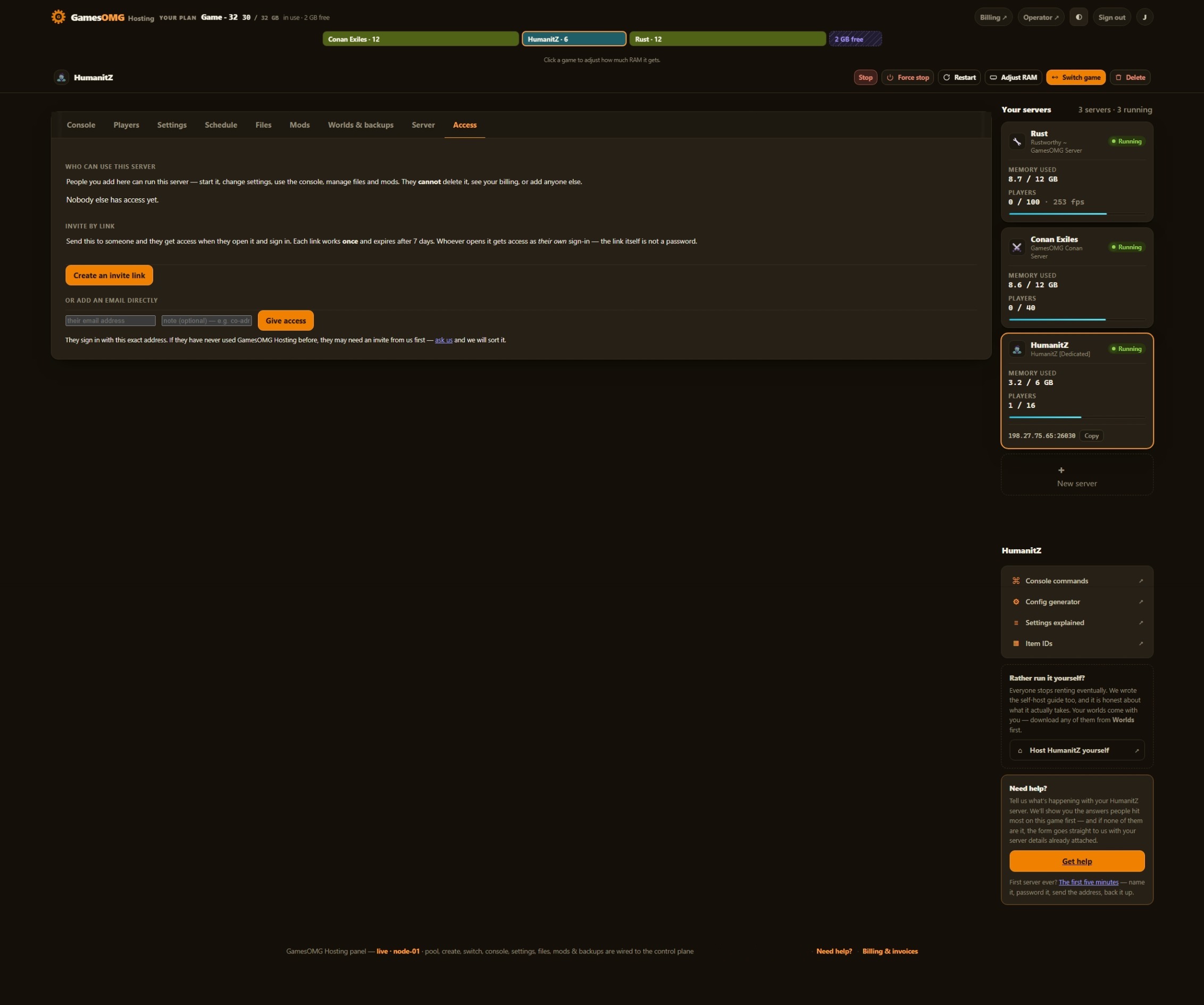Viewport: 1204px width, 1005px height.
Task: Toggle the dark/light theme icon
Action: pos(1078,17)
